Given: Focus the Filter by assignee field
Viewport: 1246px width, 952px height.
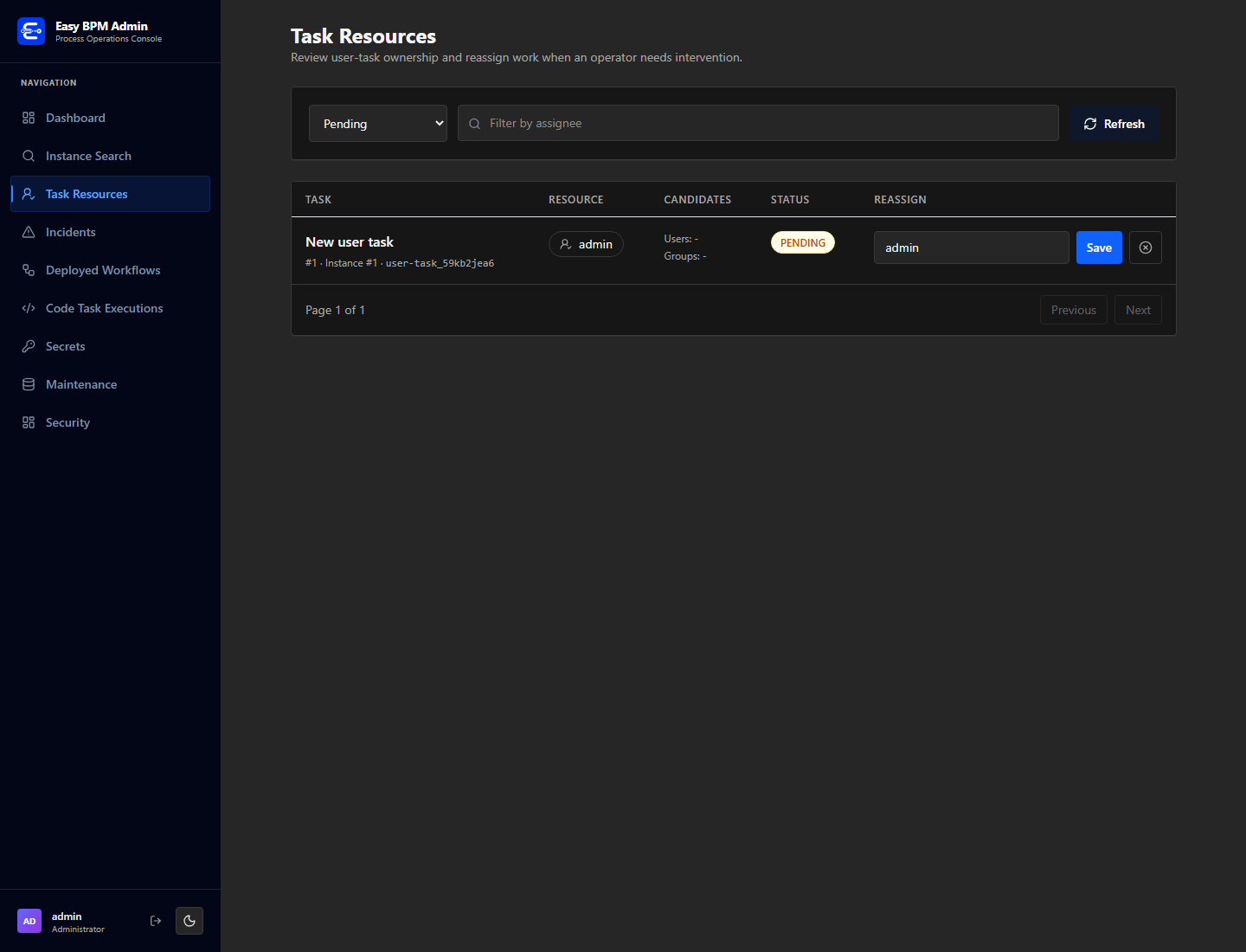Looking at the screenshot, I should coord(758,123).
